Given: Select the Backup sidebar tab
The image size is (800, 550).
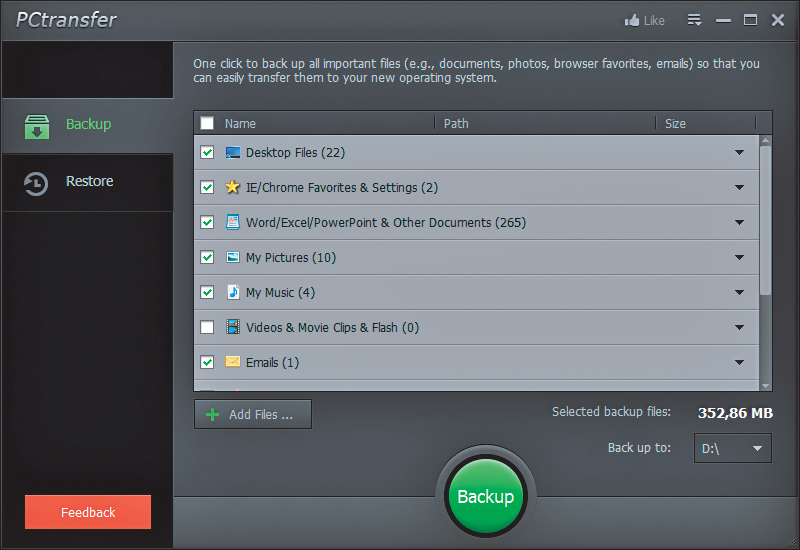Looking at the screenshot, I should (87, 125).
